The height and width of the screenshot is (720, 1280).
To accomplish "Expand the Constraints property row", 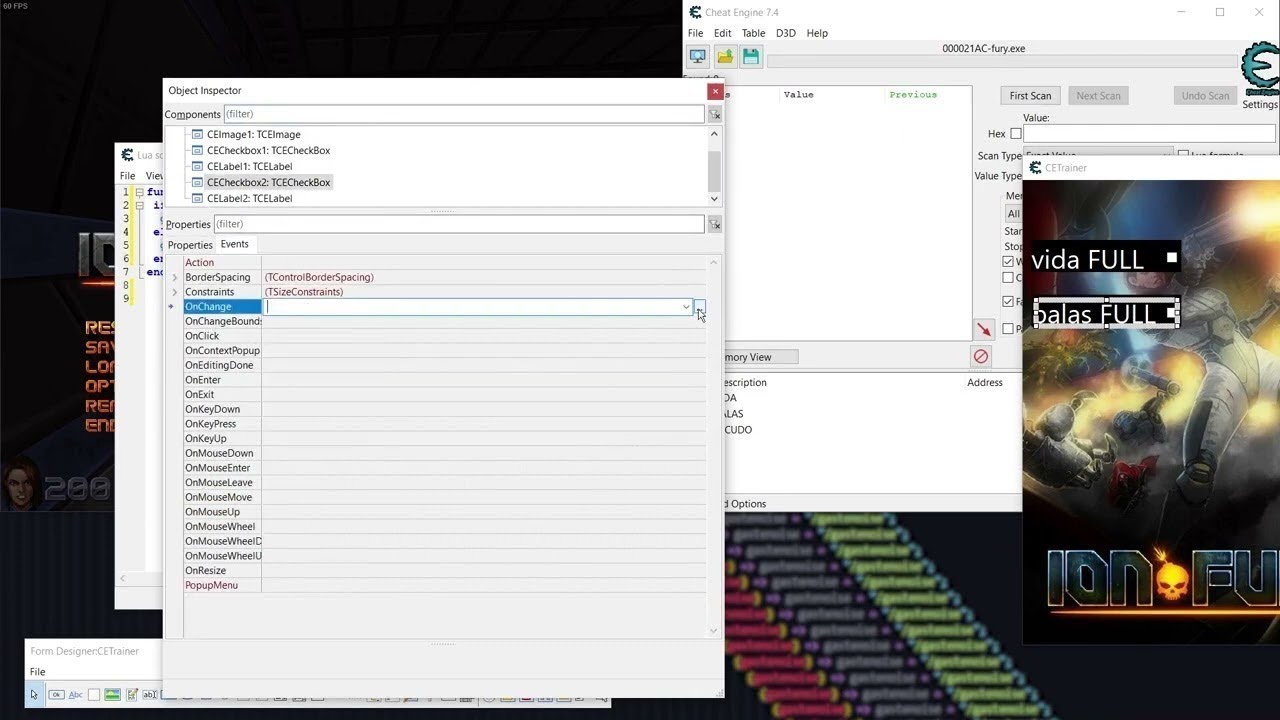I will point(175,292).
